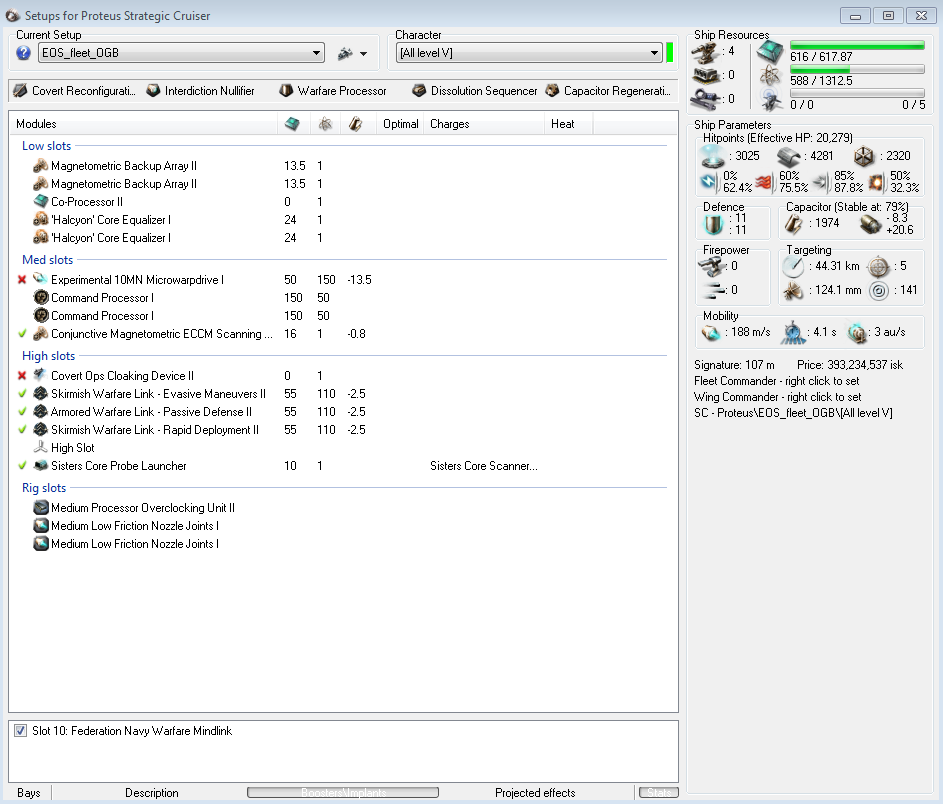Image resolution: width=943 pixels, height=804 pixels.
Task: Click the Capacitor Regeneration subsystem icon
Action: [x=552, y=91]
